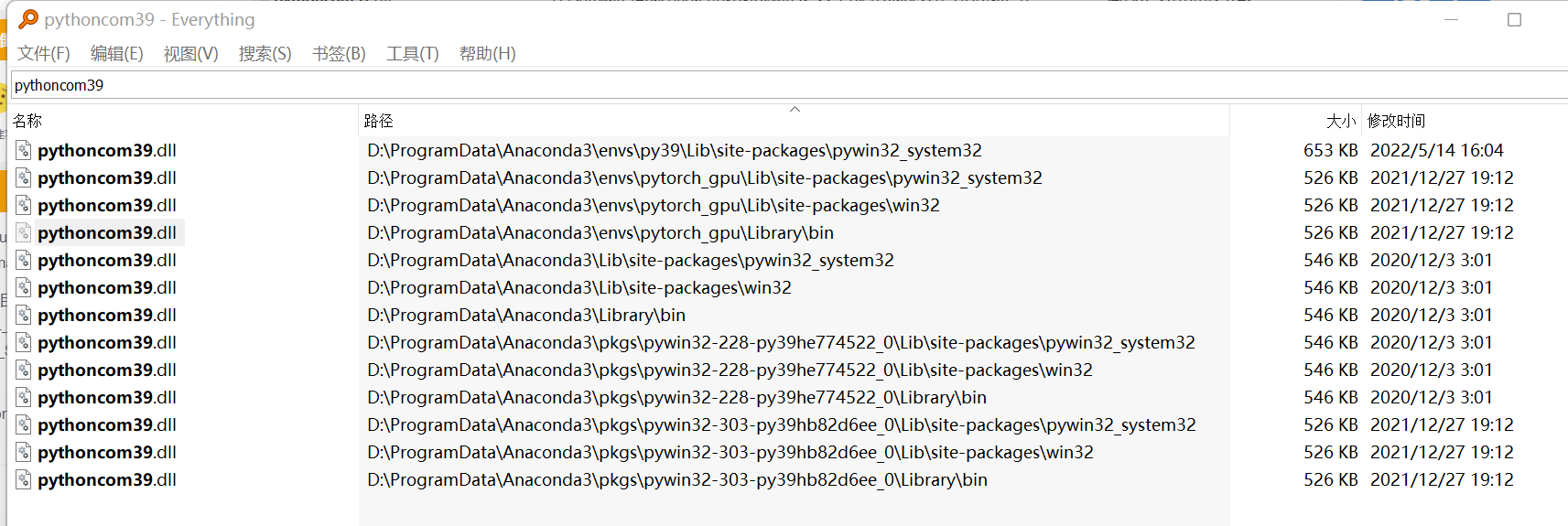Image resolution: width=1568 pixels, height=526 pixels.
Task: Open the 书签(B) menu
Action: (340, 54)
